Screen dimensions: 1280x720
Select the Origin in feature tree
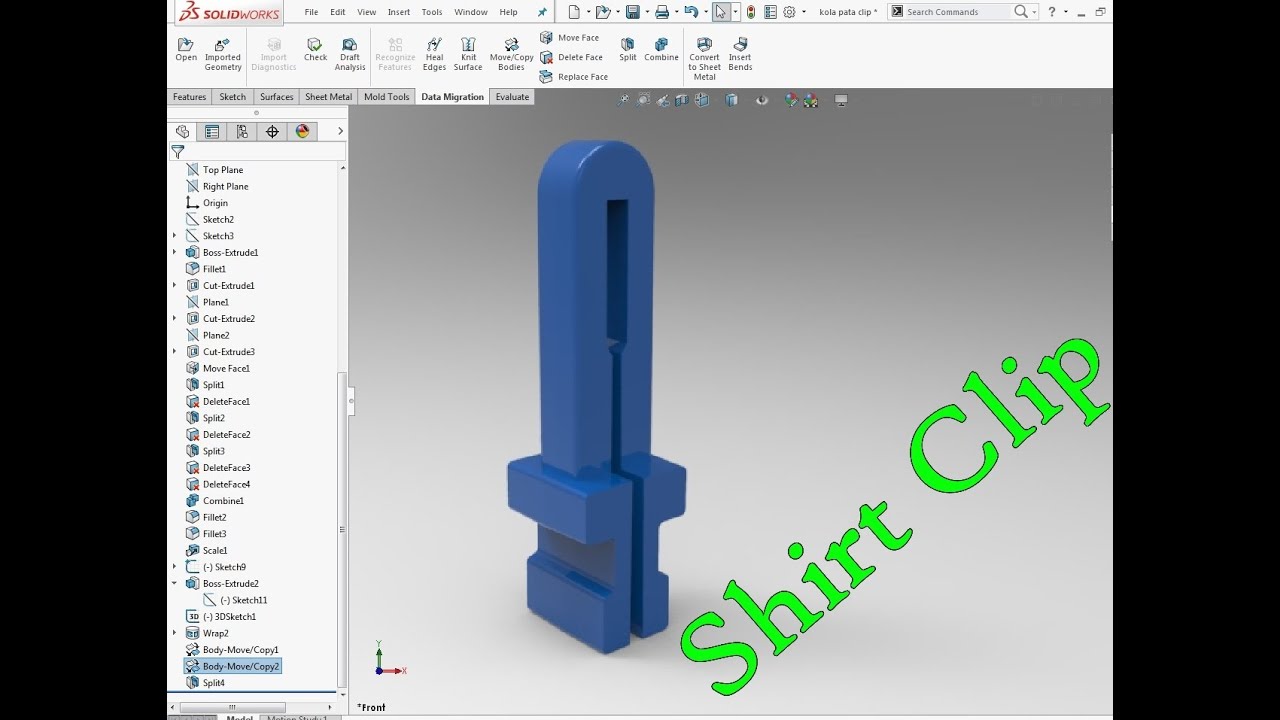(207, 203)
